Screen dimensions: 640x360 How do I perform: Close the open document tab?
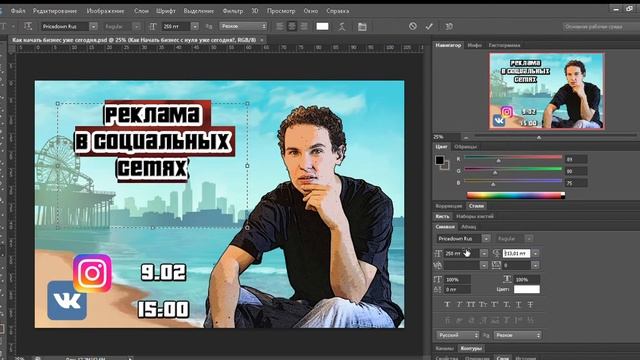coord(262,40)
